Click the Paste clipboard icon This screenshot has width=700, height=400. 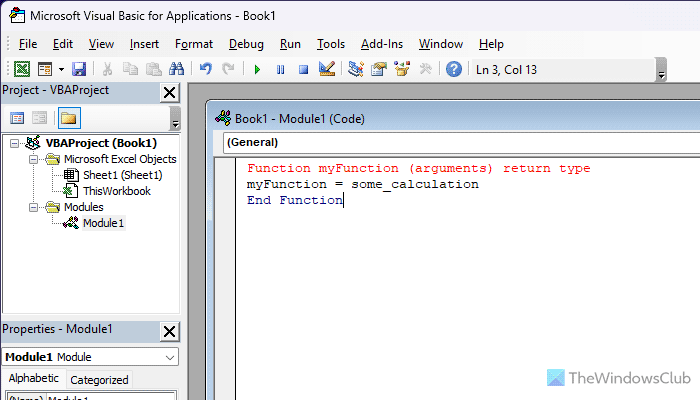point(154,69)
